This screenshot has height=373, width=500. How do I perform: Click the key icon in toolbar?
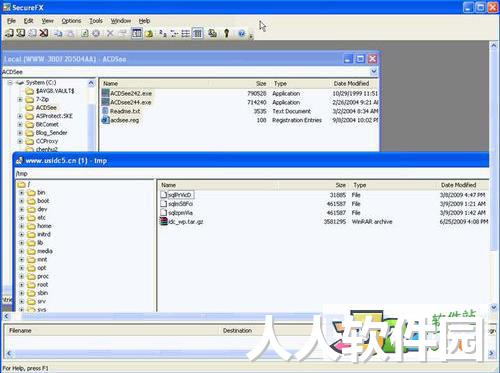(x=227, y=33)
